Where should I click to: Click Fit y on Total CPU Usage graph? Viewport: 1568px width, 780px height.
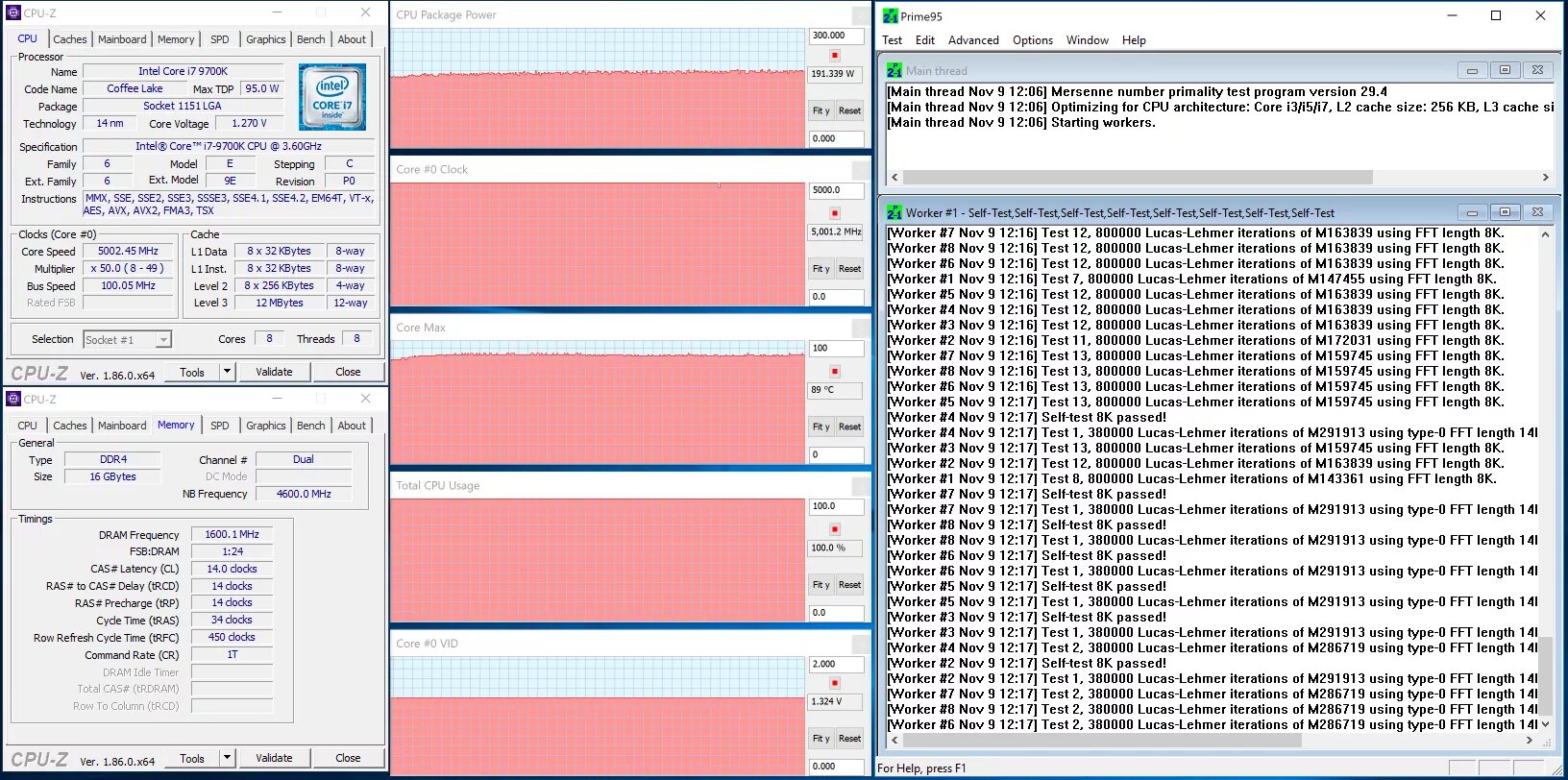[x=821, y=584]
